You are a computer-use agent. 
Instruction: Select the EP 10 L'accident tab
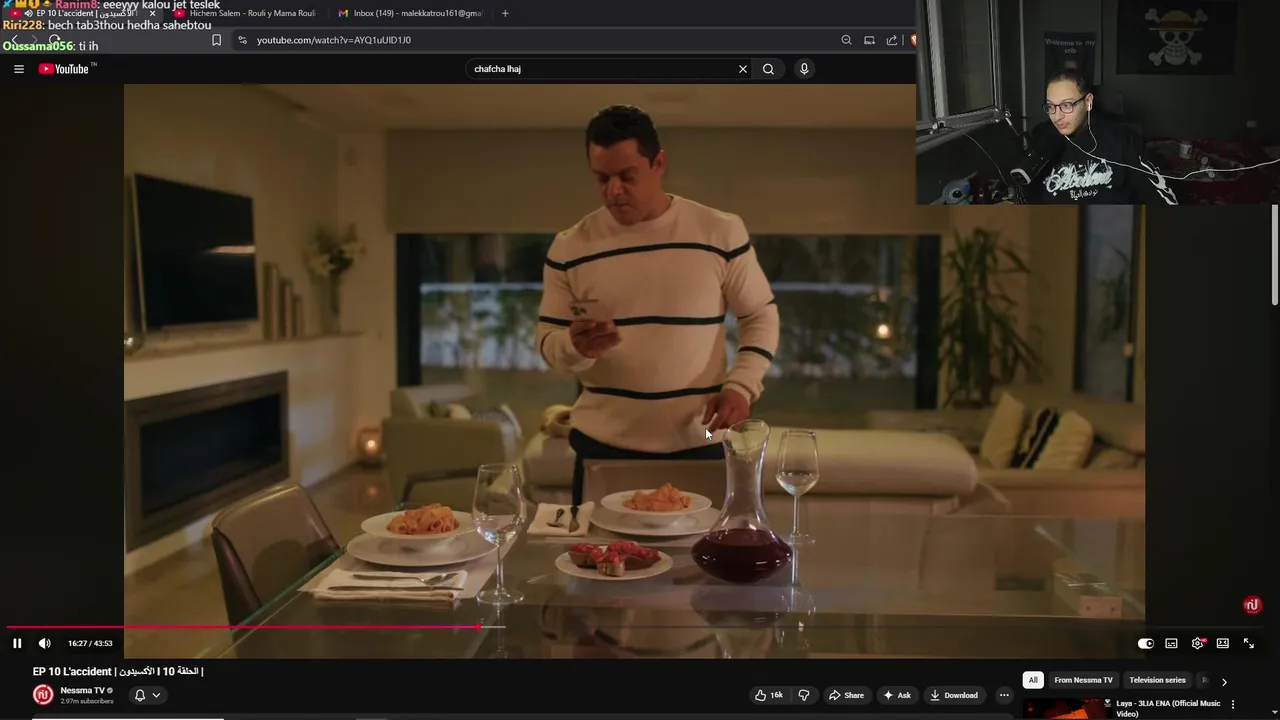pyautogui.click(x=82, y=13)
